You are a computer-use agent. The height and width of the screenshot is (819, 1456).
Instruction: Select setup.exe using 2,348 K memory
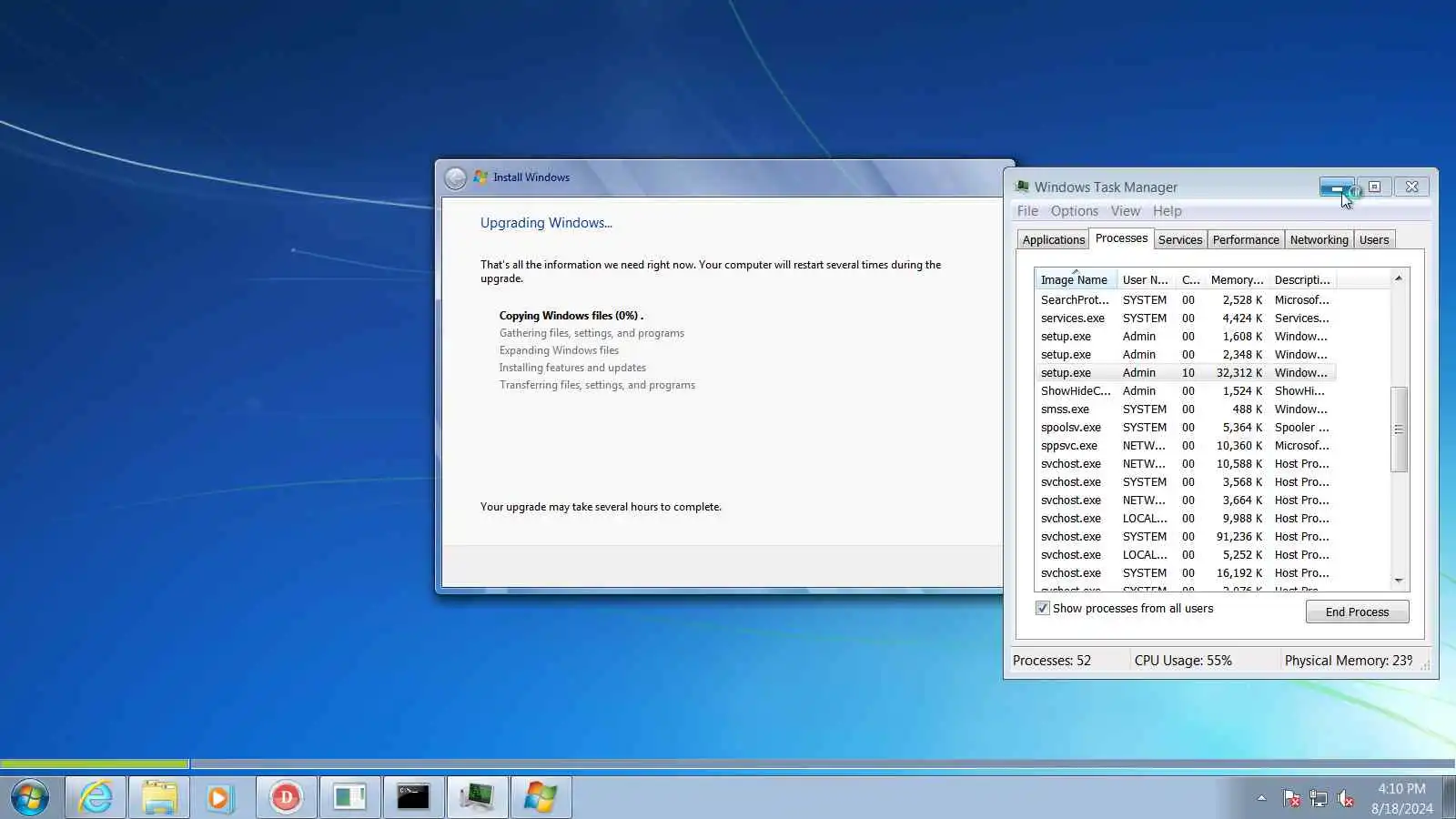pos(1185,354)
